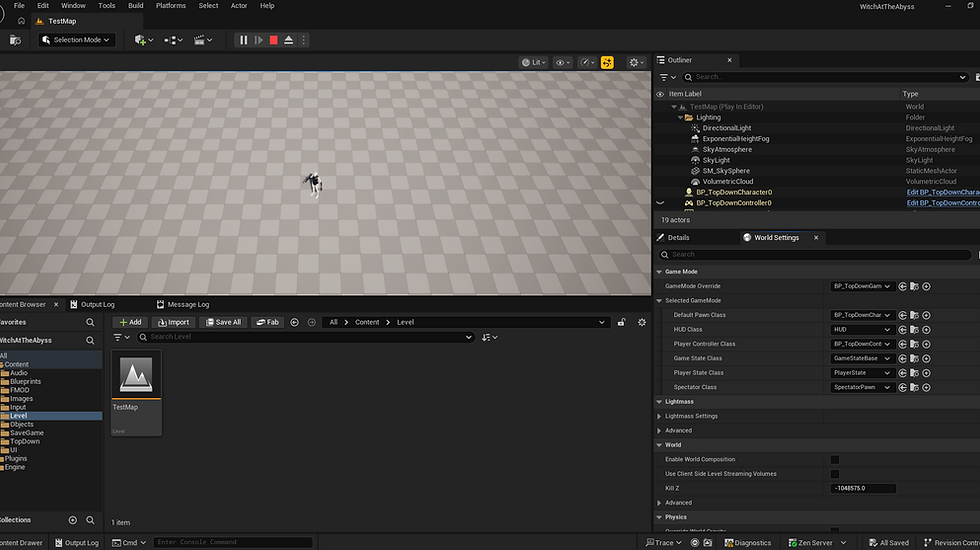Image resolution: width=980 pixels, height=550 pixels.
Task: Open GameMode Override dropdown
Action: [x=862, y=286]
